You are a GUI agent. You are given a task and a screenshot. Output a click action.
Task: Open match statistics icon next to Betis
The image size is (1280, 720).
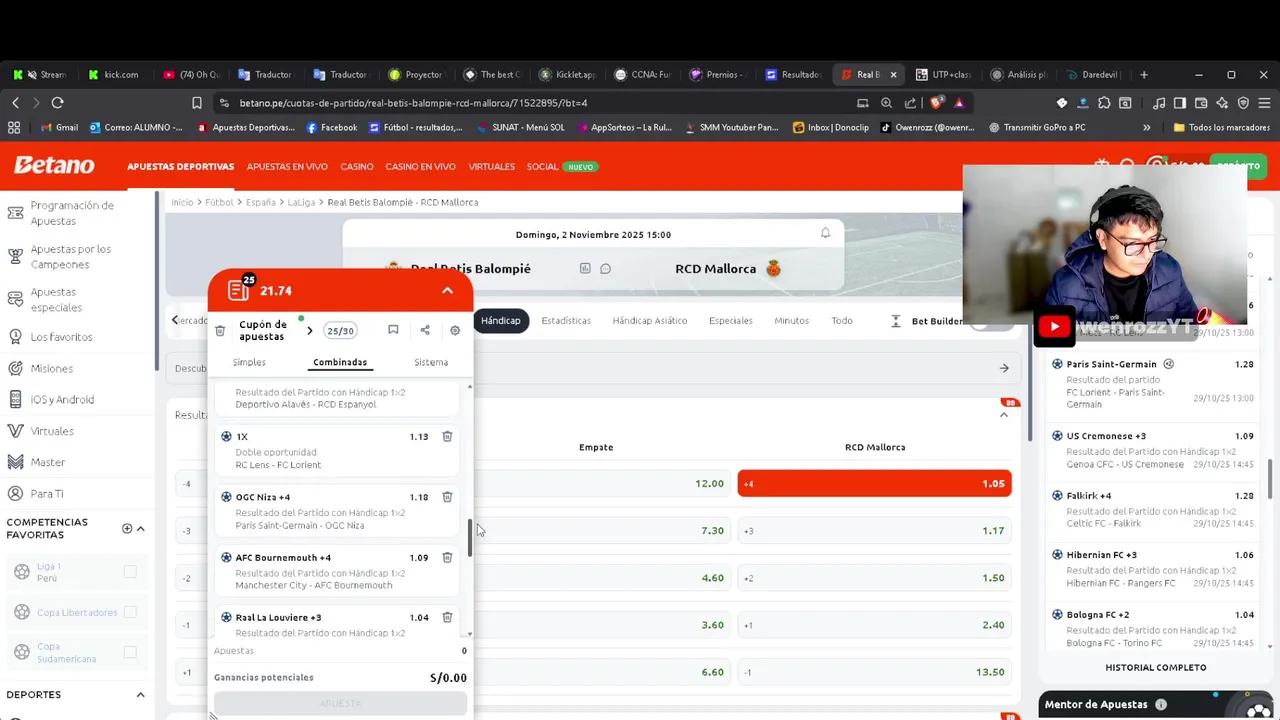click(585, 268)
